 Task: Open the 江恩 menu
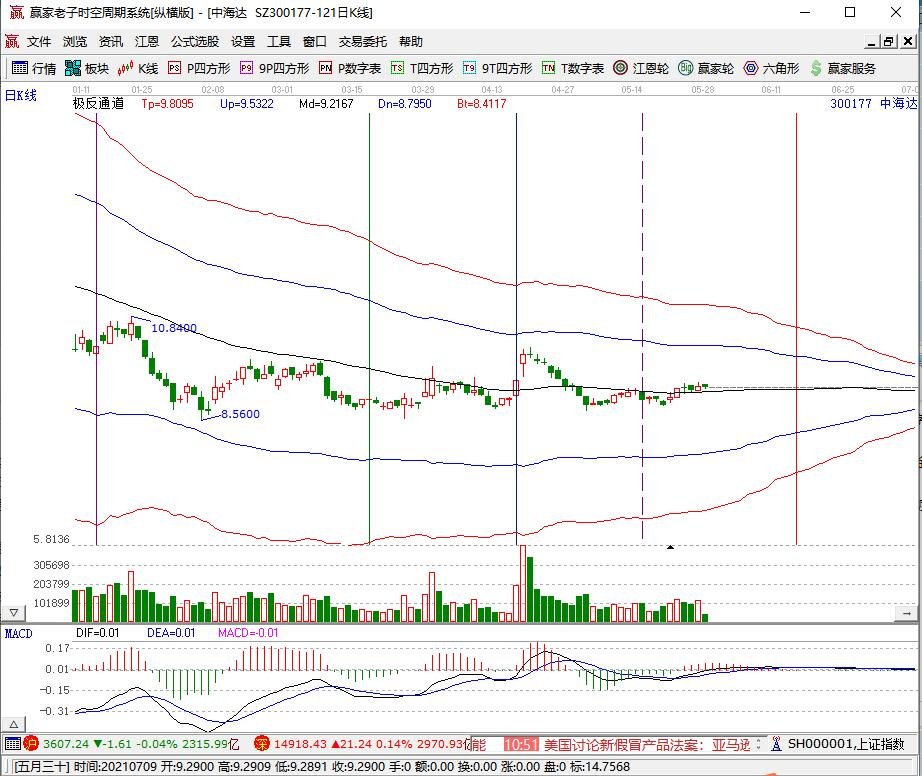pos(146,41)
